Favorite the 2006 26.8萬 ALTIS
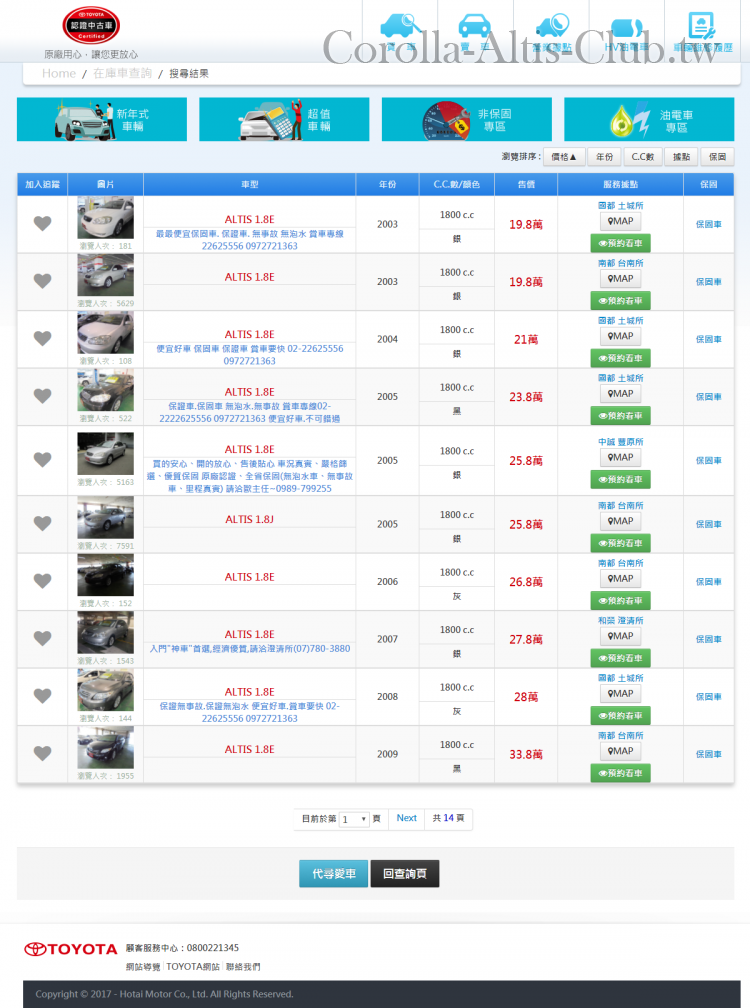 point(42,581)
